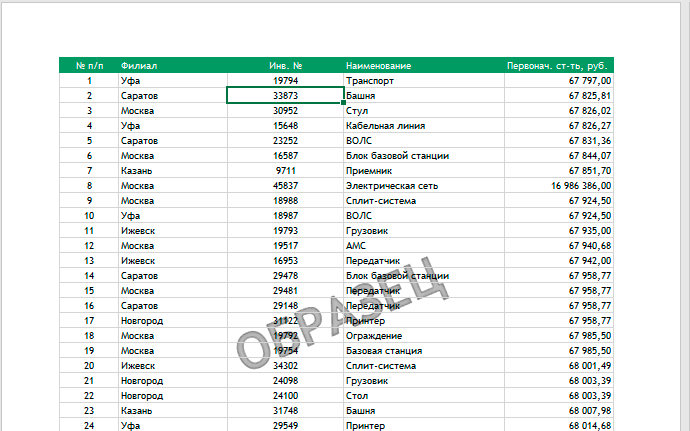This screenshot has height=431, width=690.
Task: Click the "№ п/п" header cell
Action: tap(89, 66)
